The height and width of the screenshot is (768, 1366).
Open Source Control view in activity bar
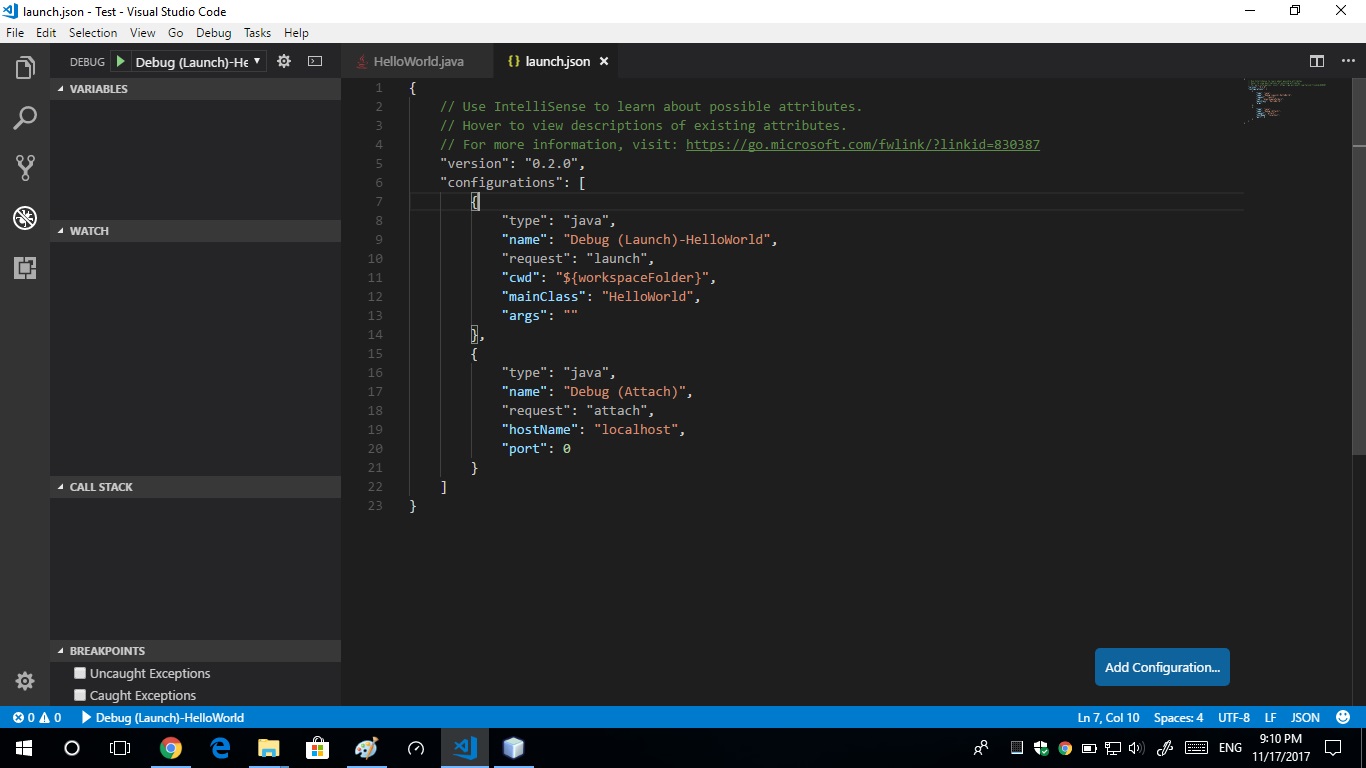tap(25, 168)
